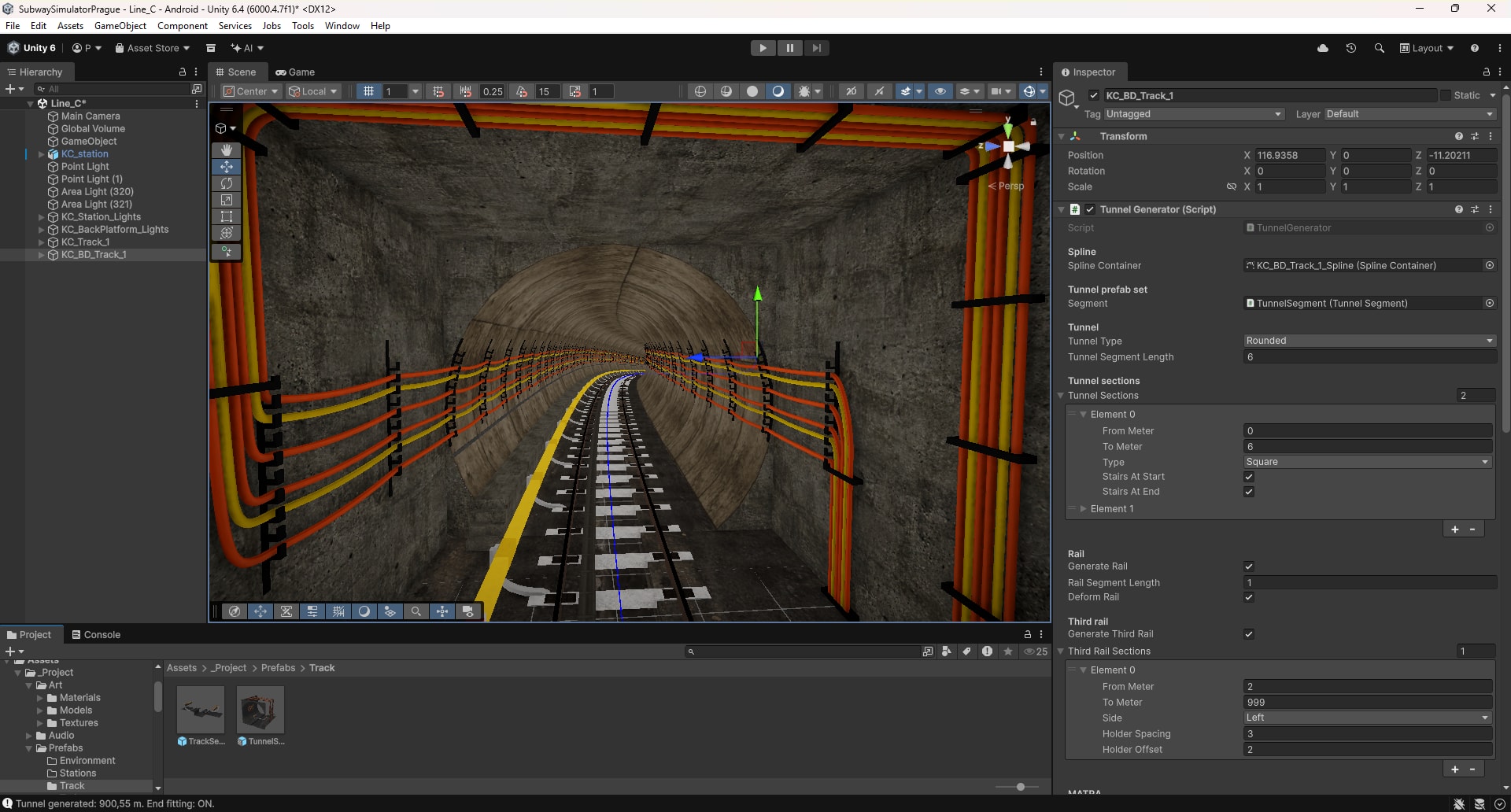Viewport: 1511px width, 812px height.
Task: Select the Rect tool in scene toolbar
Action: tap(227, 216)
